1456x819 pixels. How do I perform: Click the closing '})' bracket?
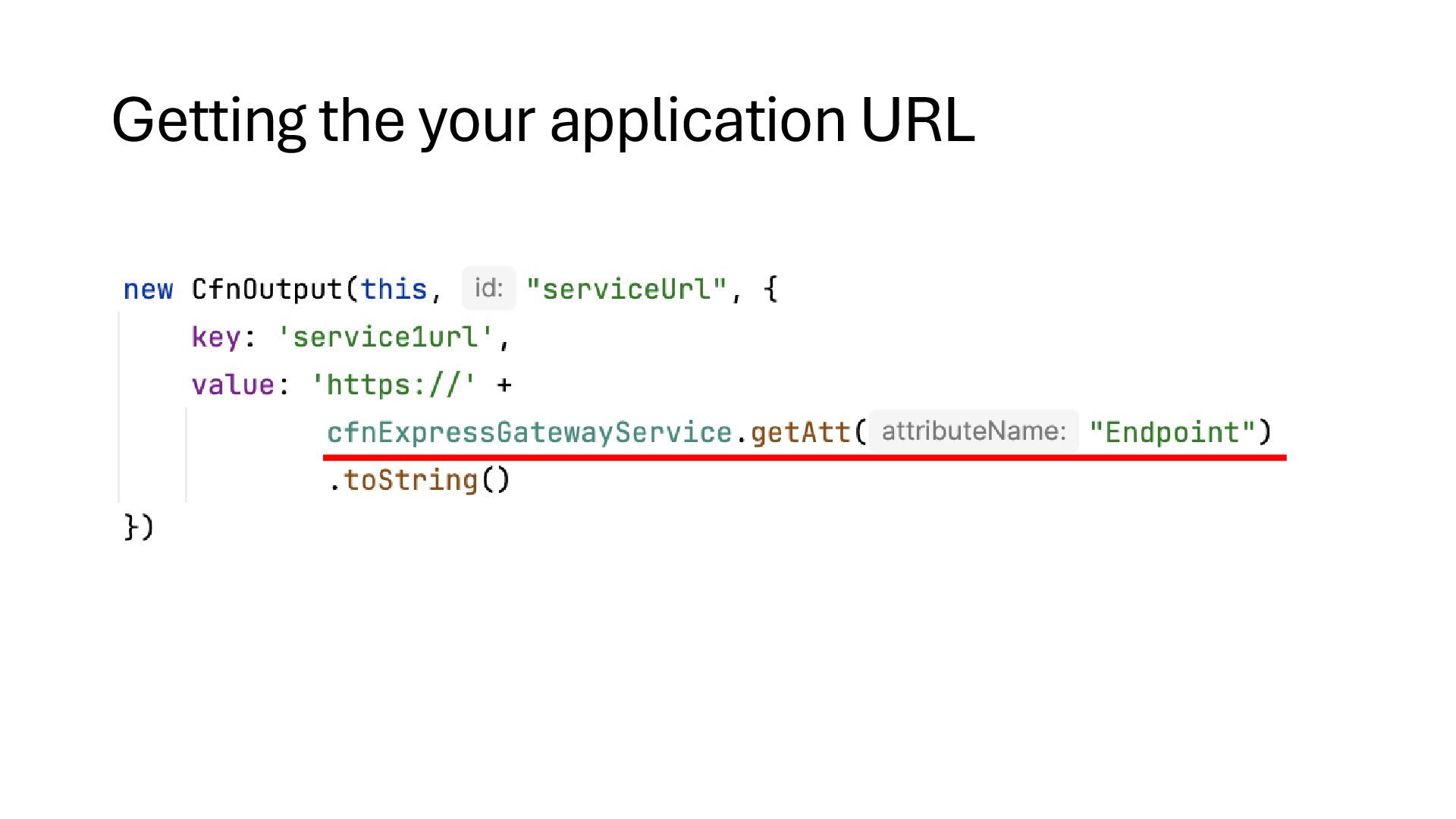[x=139, y=526]
